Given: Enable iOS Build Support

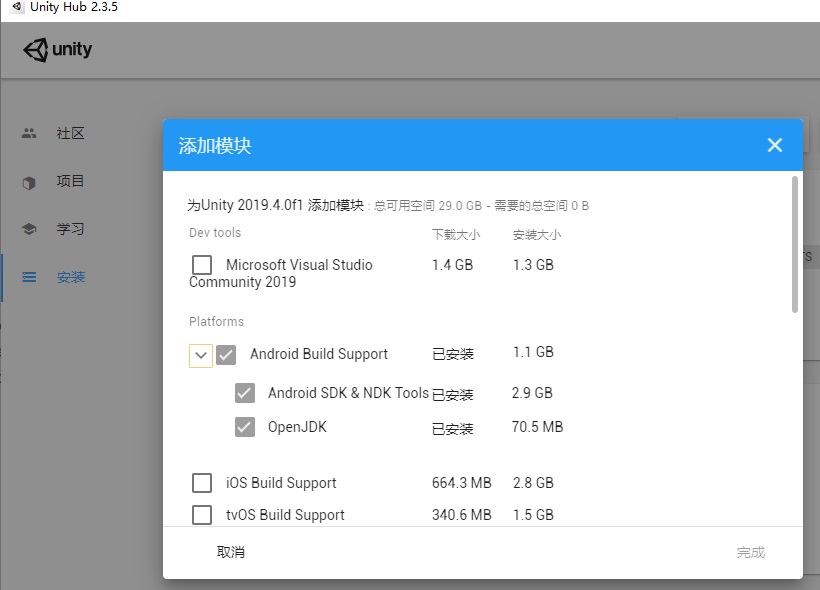Looking at the screenshot, I should click(x=202, y=482).
